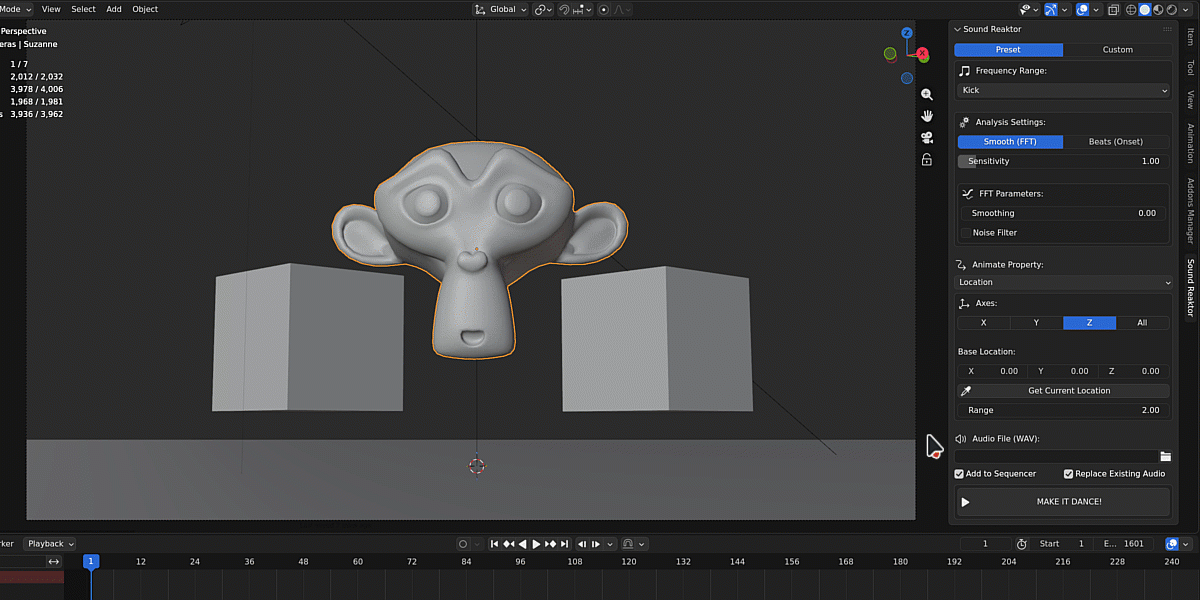The width and height of the screenshot is (1200, 600).
Task: Open viewport visibility eye dropdown
Action: (x=1029, y=9)
